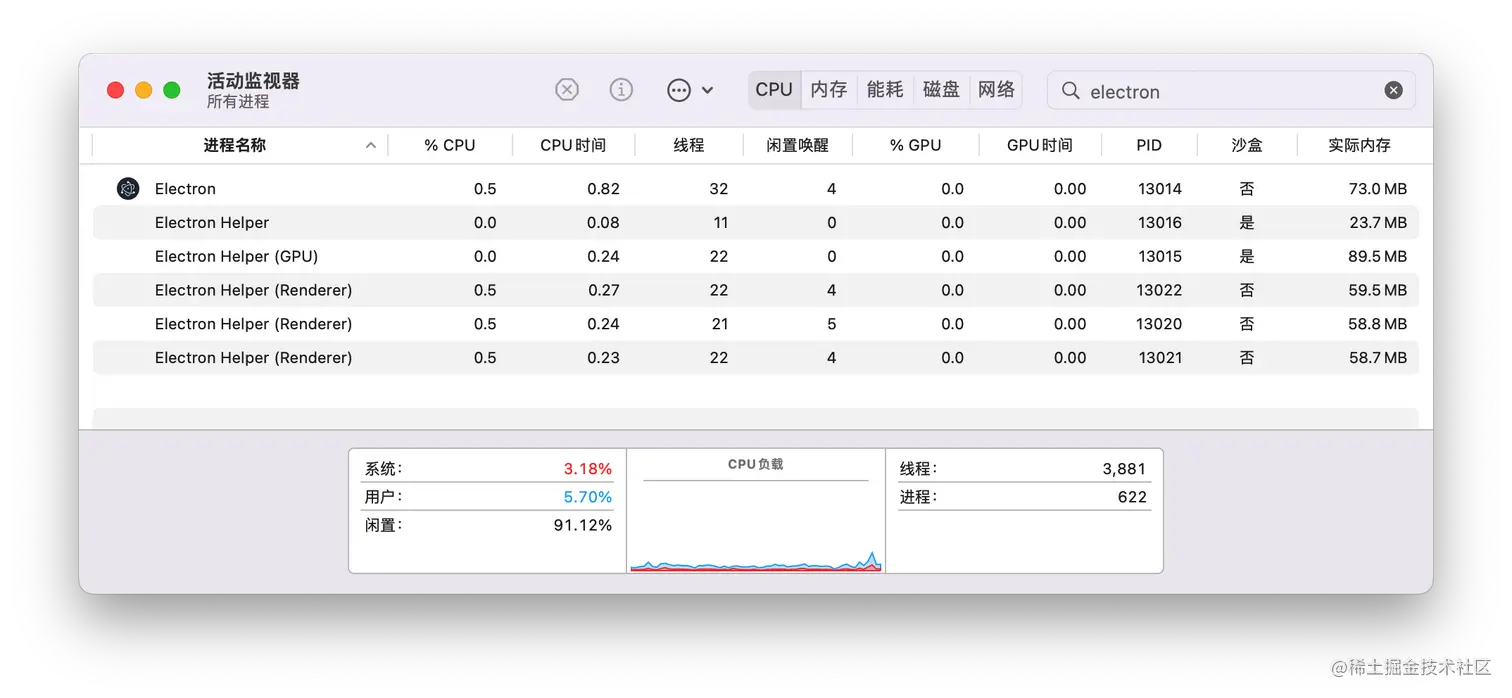
Task: Select Electron Helper (GPU) row
Action: [756, 256]
